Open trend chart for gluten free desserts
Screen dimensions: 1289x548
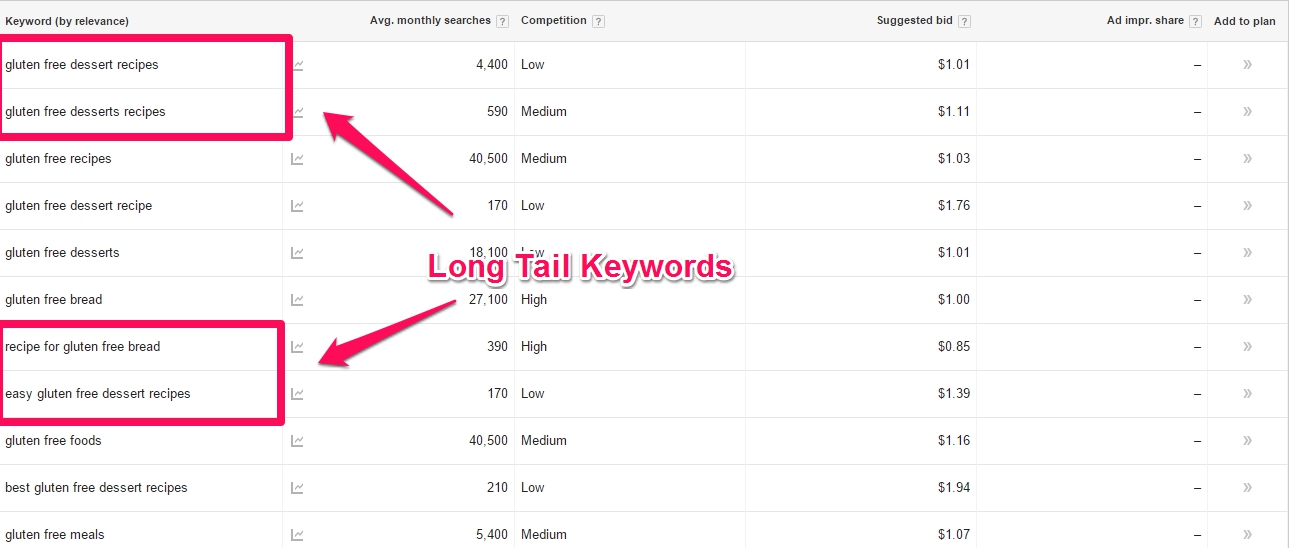pos(297,253)
